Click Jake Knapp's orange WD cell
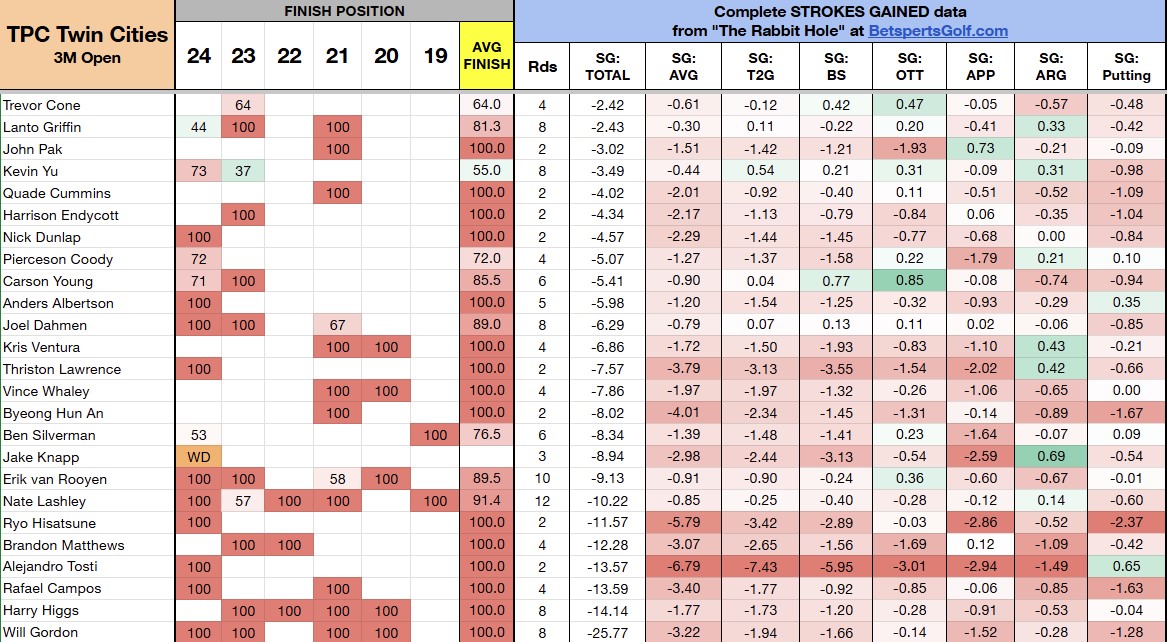This screenshot has height=642, width=1167. (199, 457)
